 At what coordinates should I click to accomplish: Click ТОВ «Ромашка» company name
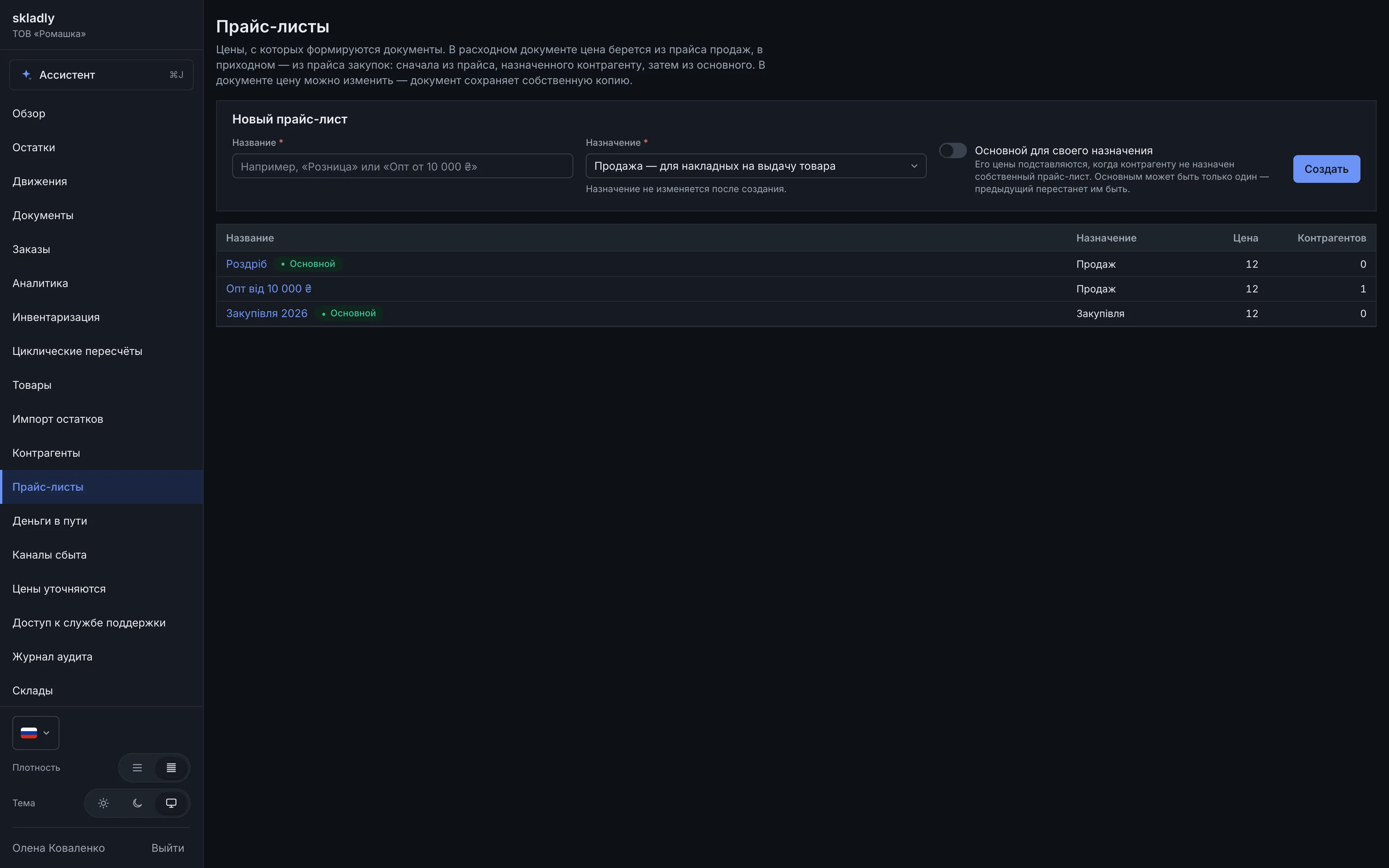49,34
